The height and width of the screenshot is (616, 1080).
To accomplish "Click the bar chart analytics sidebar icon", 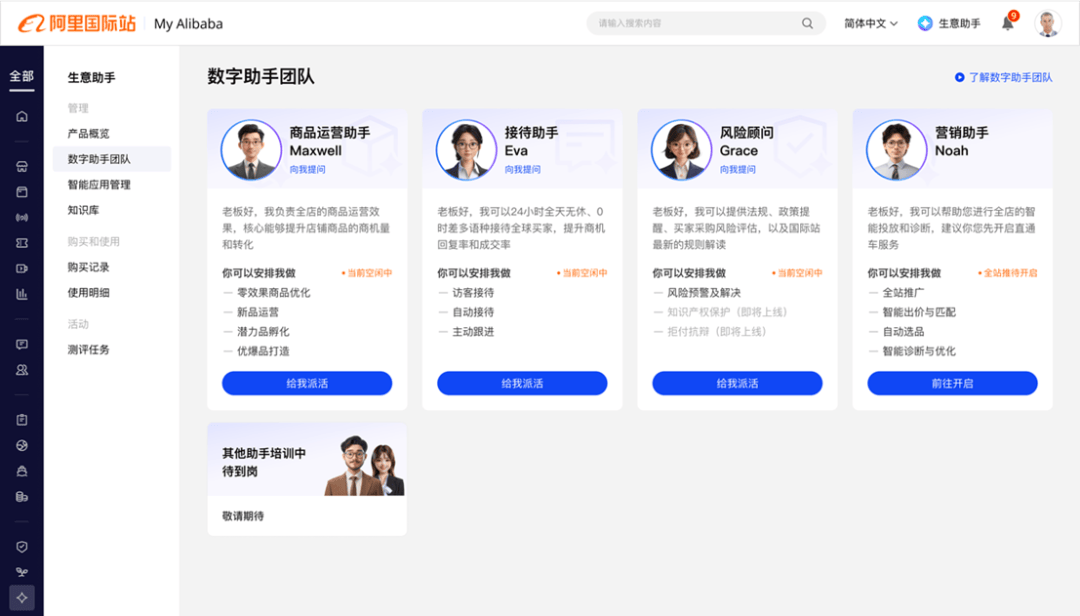I will point(22,294).
